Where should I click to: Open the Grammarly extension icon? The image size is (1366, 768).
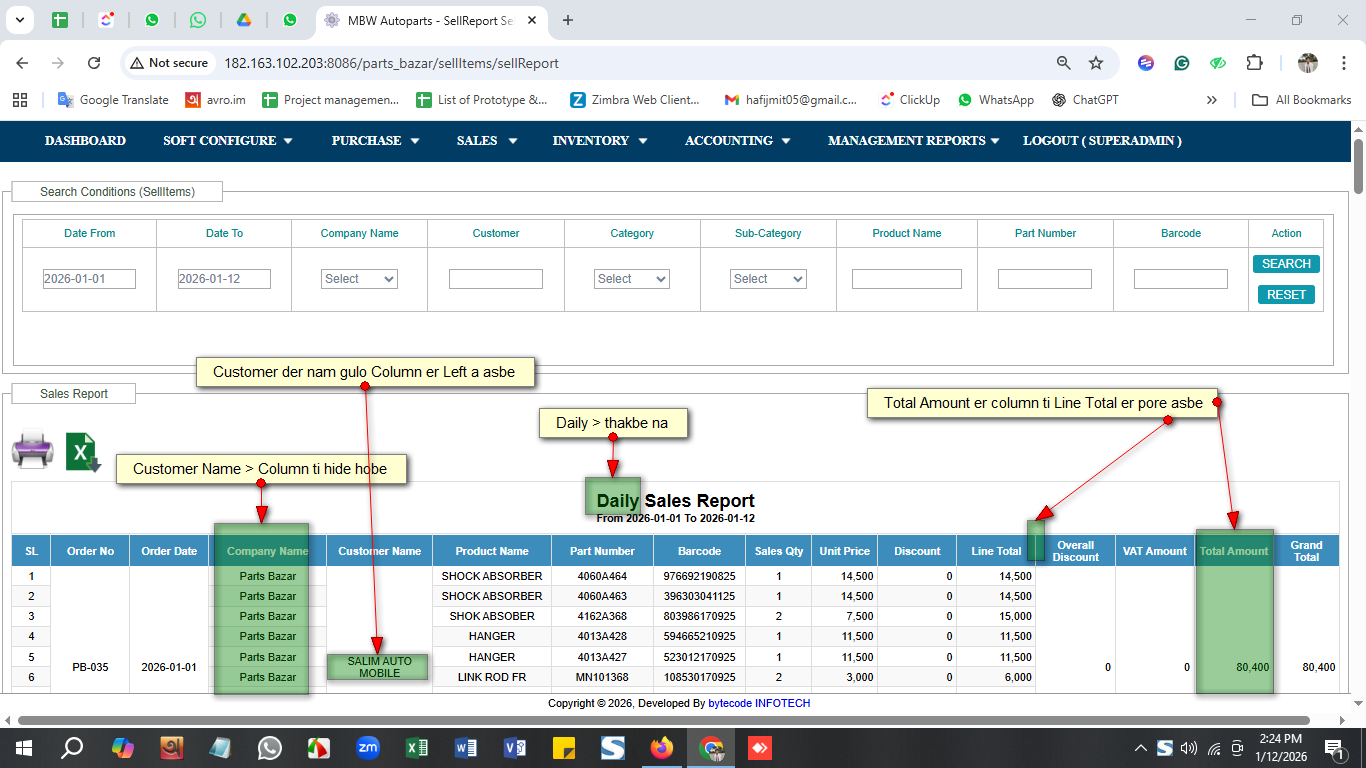click(x=1182, y=63)
